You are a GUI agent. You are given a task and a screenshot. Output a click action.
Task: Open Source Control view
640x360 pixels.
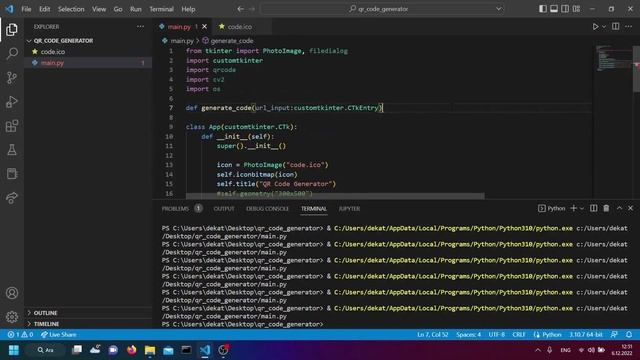click(12, 78)
